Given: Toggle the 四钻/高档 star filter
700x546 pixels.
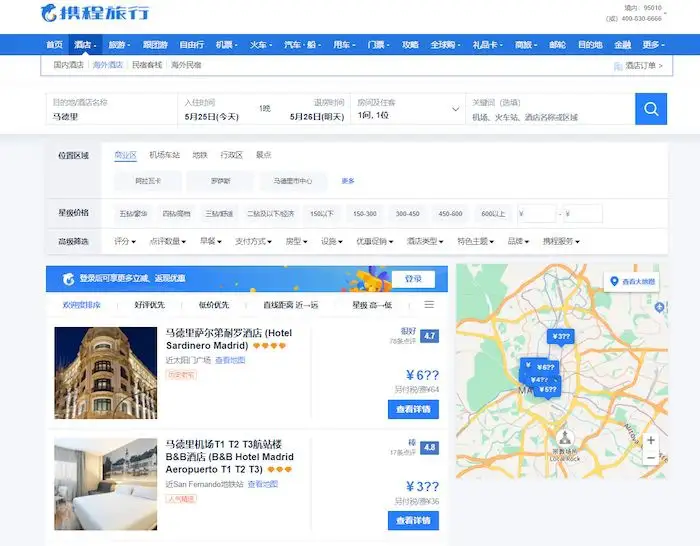Looking at the screenshot, I should (x=176, y=214).
